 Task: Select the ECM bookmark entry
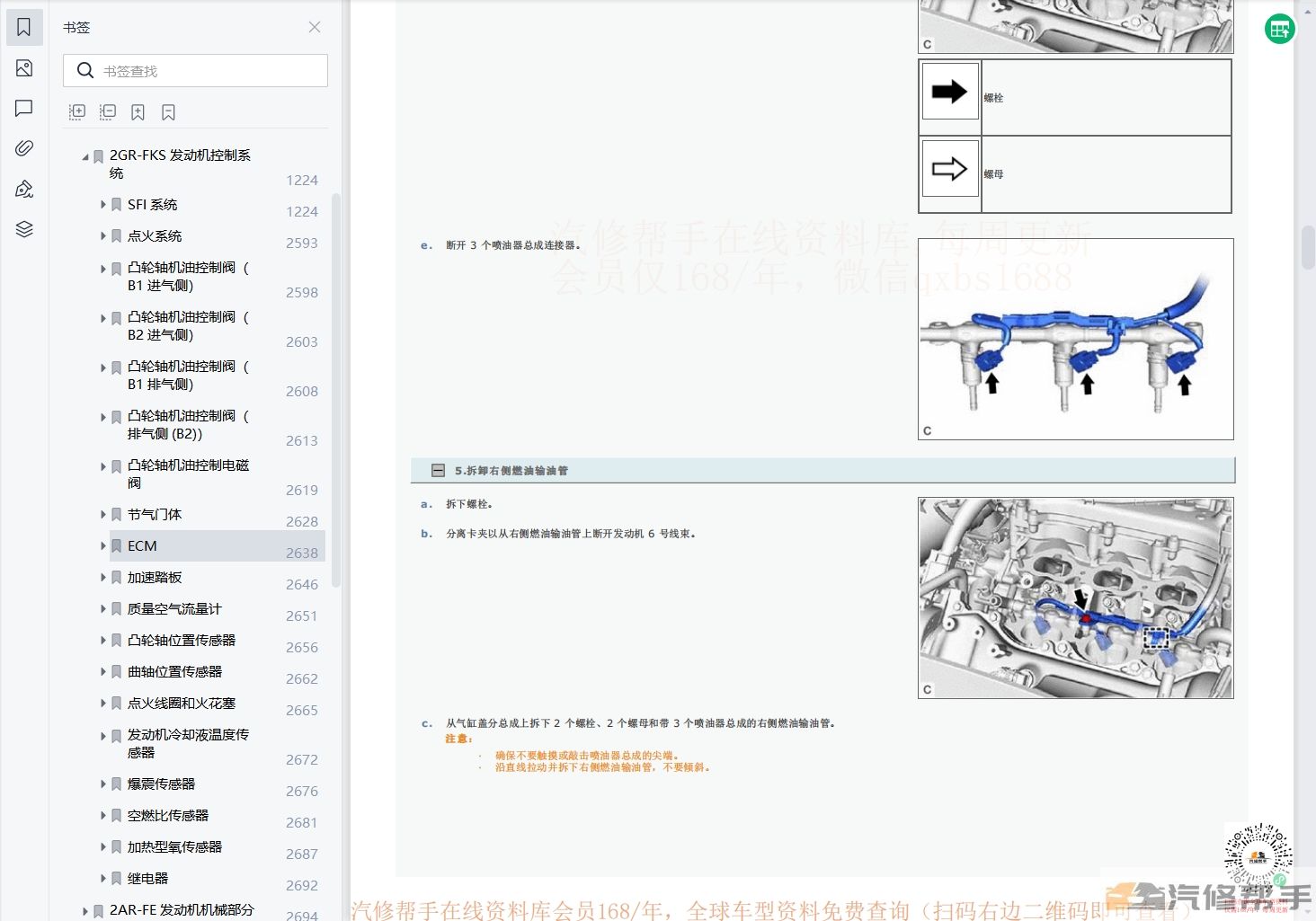(142, 546)
